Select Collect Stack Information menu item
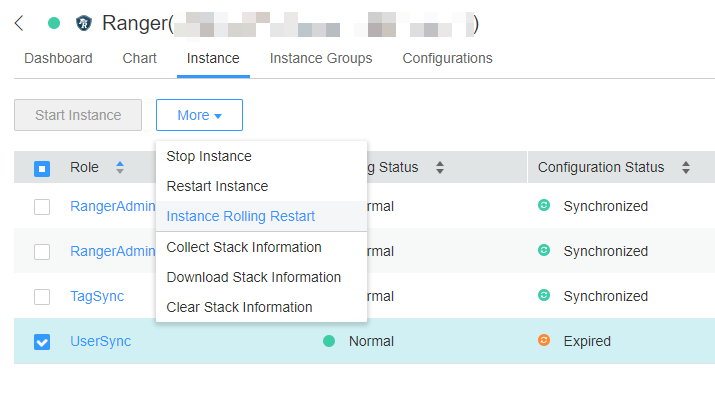This screenshot has height=400, width=715. pyautogui.click(x=261, y=247)
